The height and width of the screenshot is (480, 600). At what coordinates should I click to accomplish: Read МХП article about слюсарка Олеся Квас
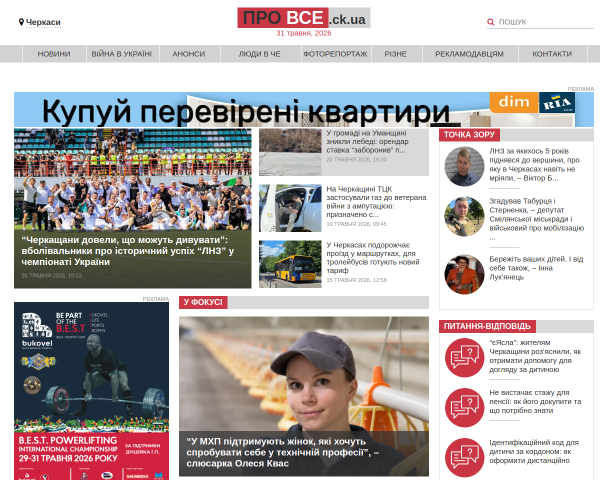[283, 452]
